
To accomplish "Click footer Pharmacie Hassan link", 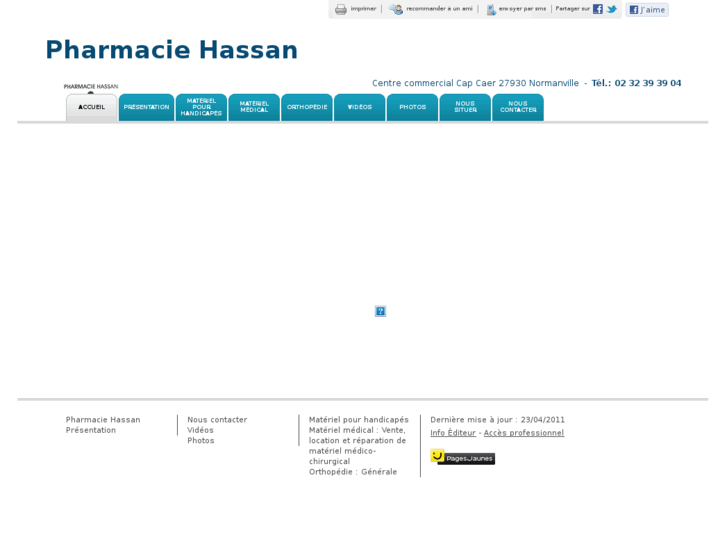I will 103,420.
